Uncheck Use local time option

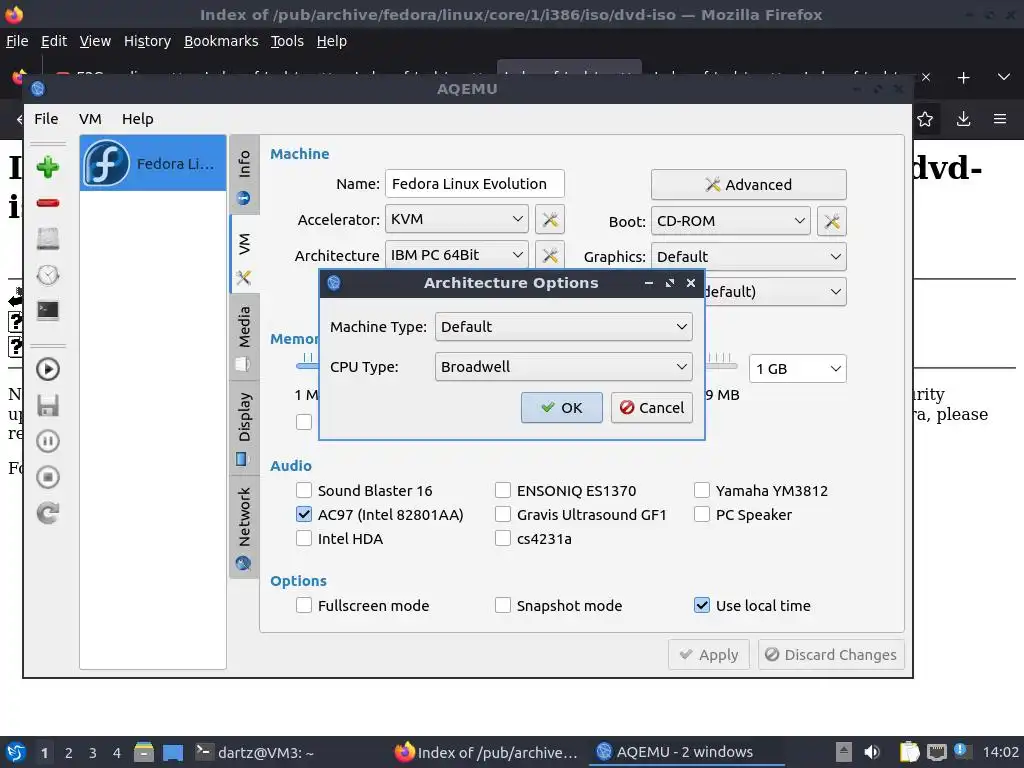702,605
